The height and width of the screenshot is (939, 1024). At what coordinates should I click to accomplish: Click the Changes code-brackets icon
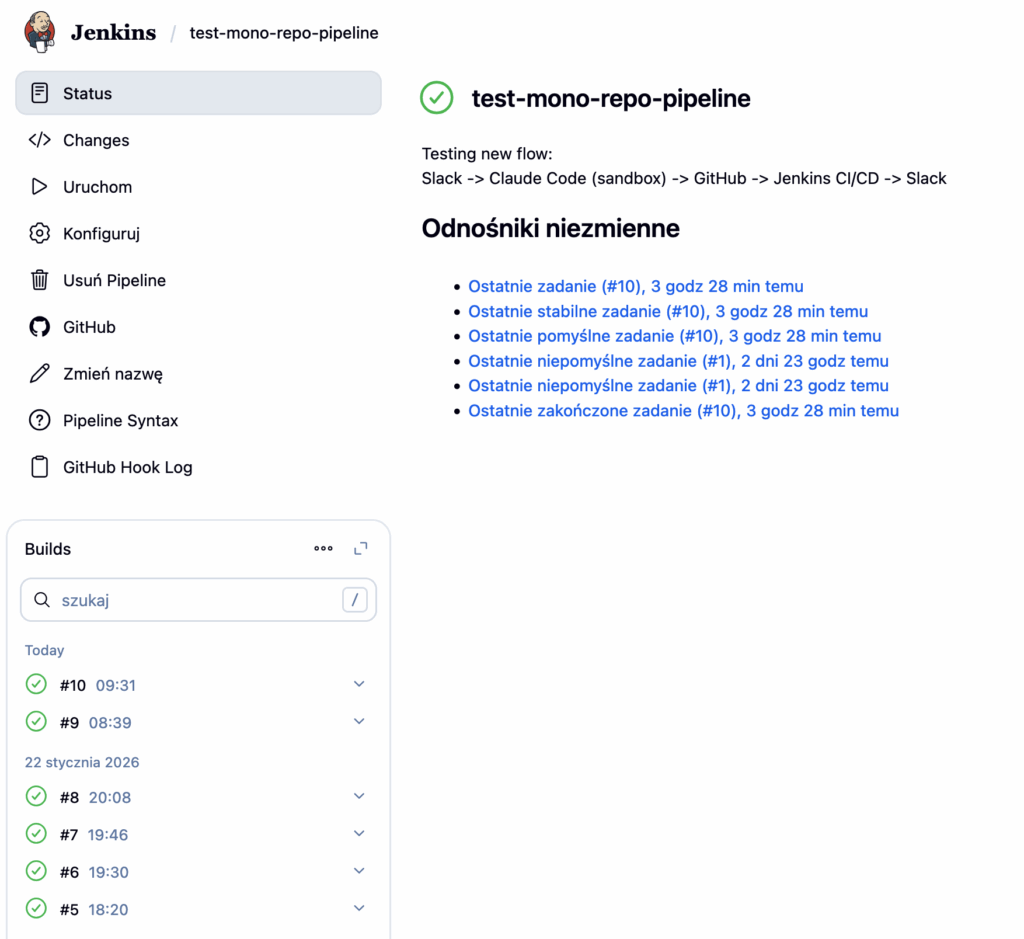pos(39,140)
